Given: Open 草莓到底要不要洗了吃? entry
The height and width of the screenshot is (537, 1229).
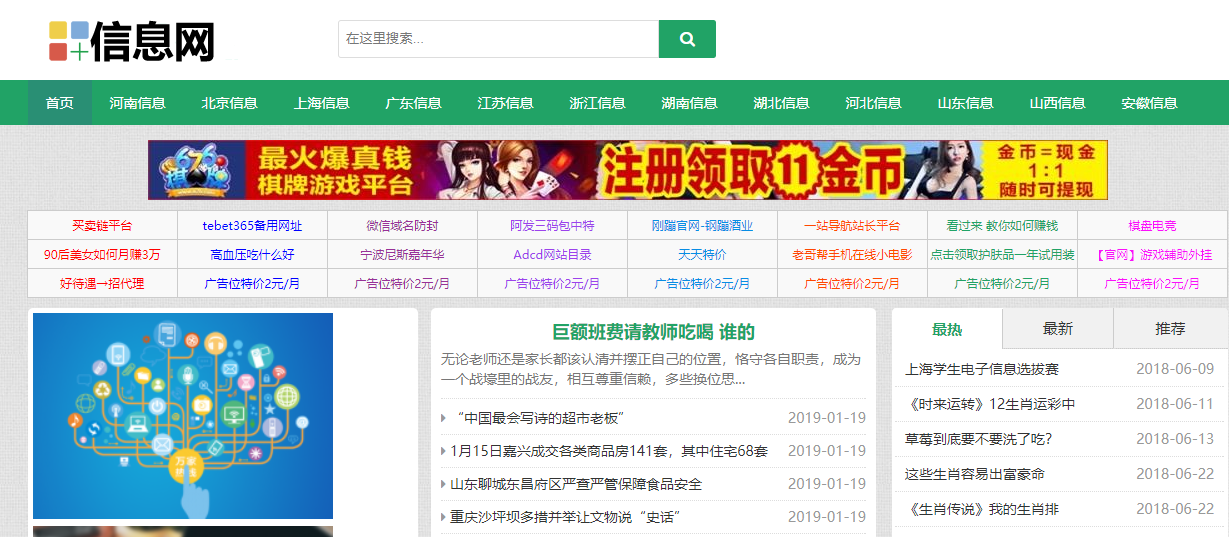Looking at the screenshot, I should pos(979,439).
